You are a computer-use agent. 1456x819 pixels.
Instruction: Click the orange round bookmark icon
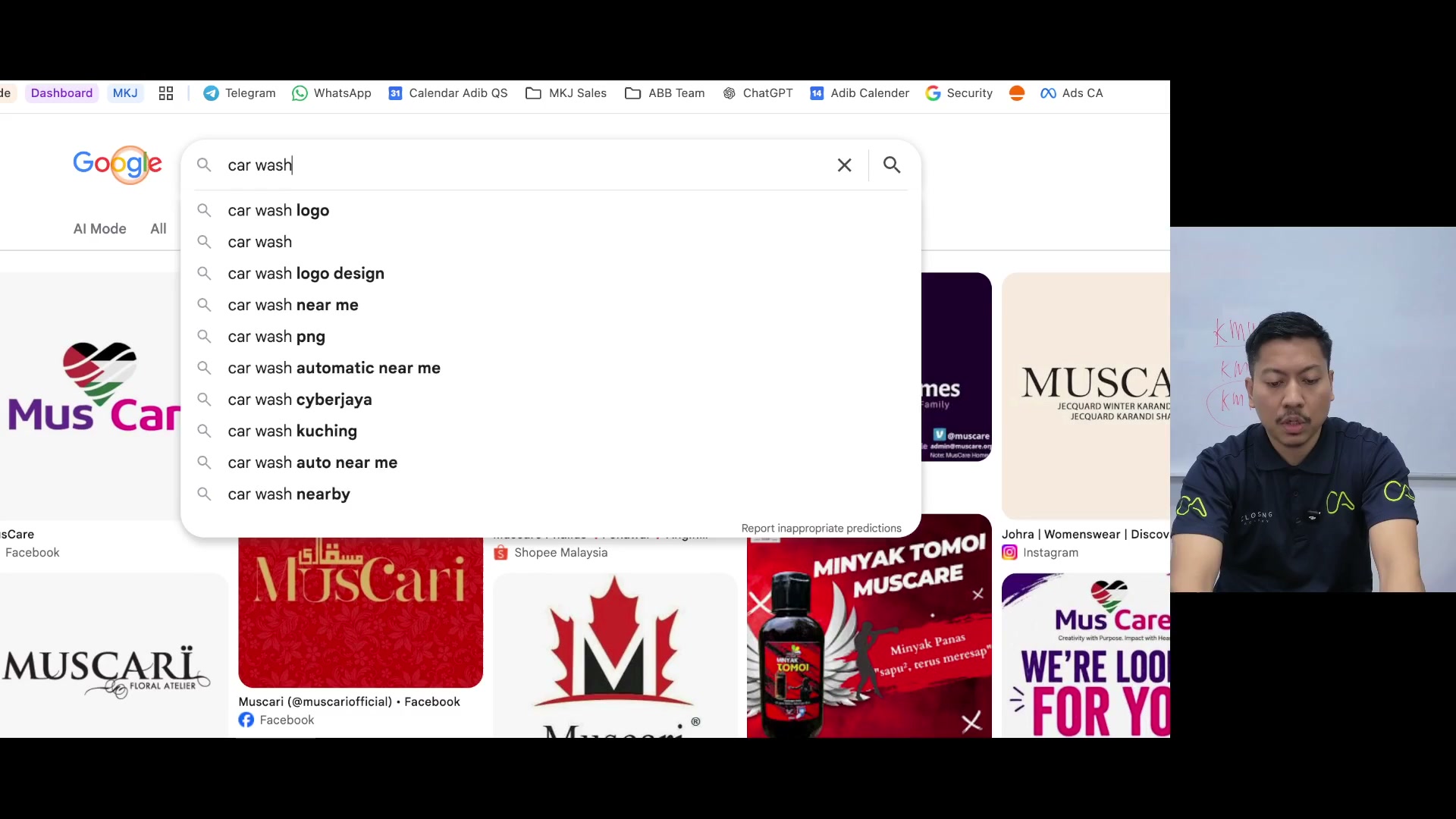coord(1017,93)
